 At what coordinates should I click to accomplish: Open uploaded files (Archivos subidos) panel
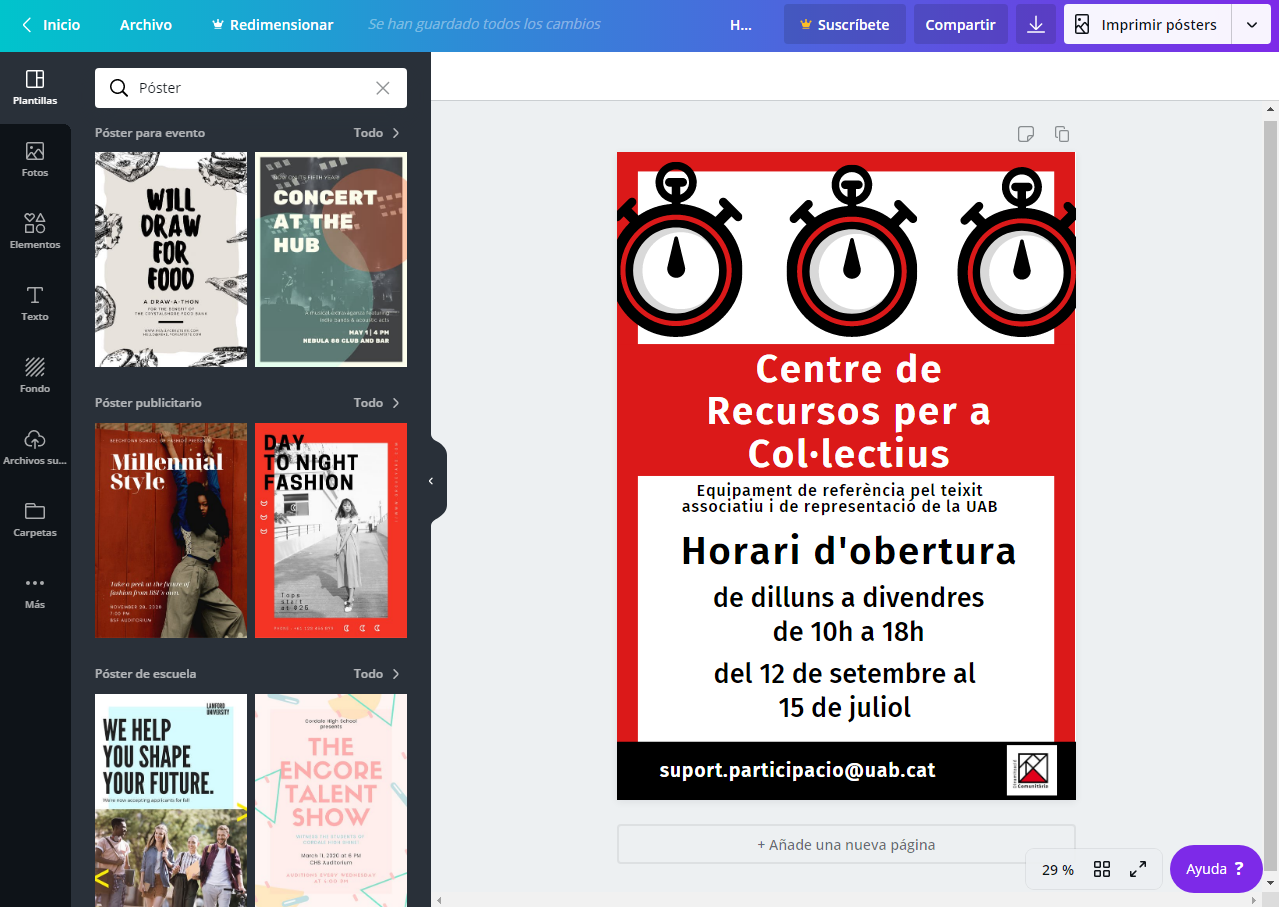click(35, 447)
